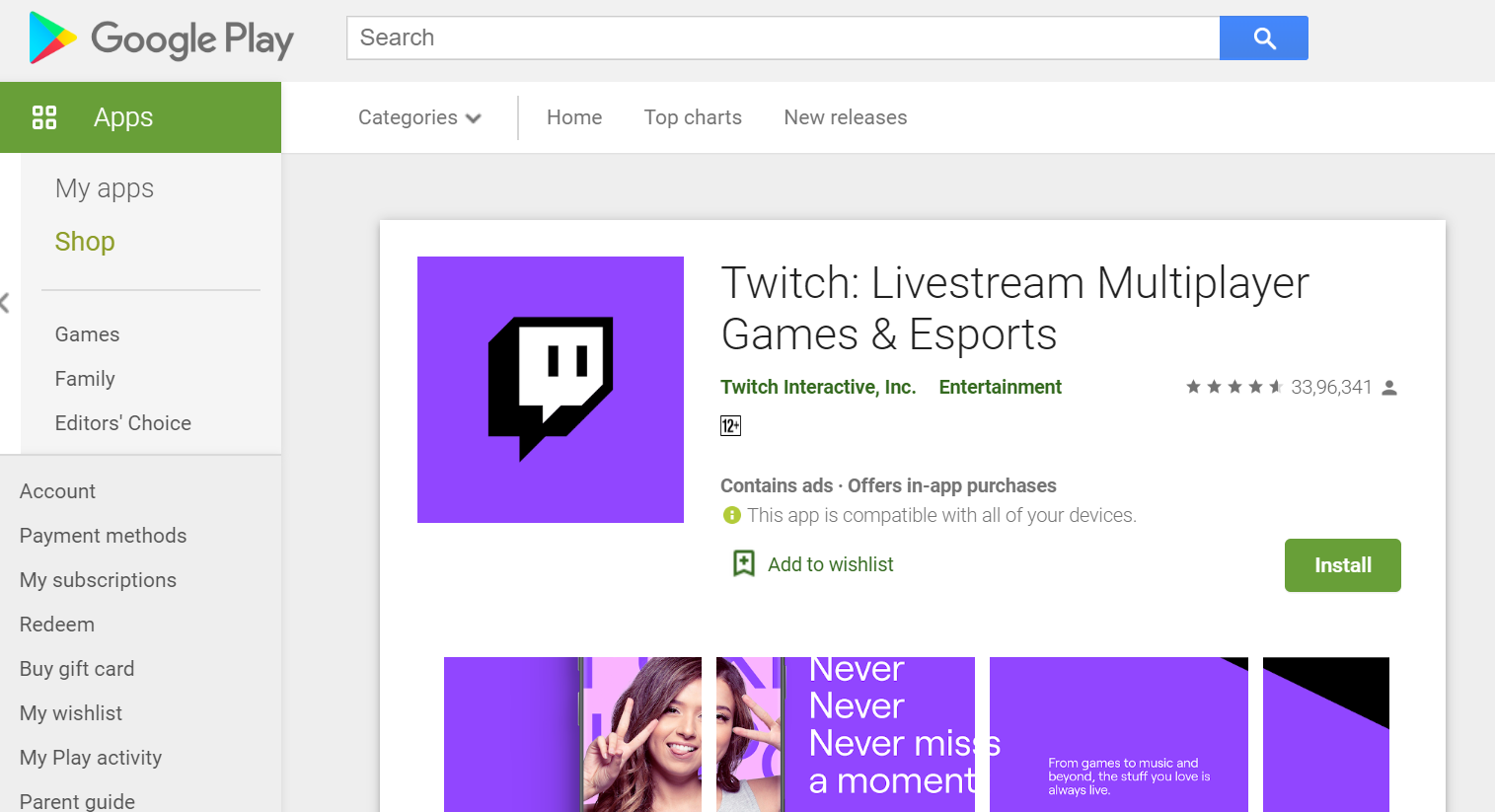Open Games category link
1495x812 pixels.
[88, 334]
